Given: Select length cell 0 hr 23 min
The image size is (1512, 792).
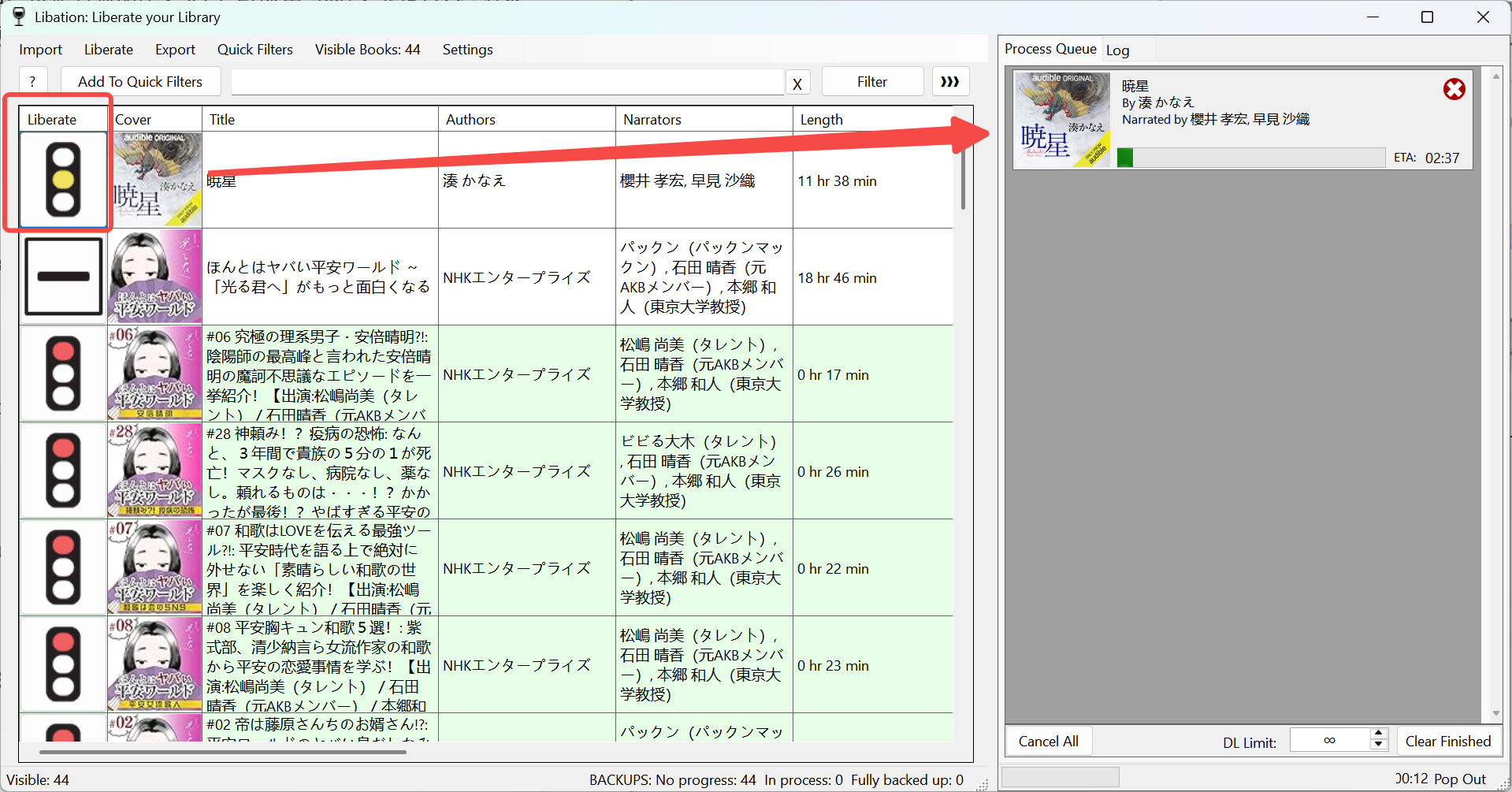Looking at the screenshot, I should click(x=873, y=665).
